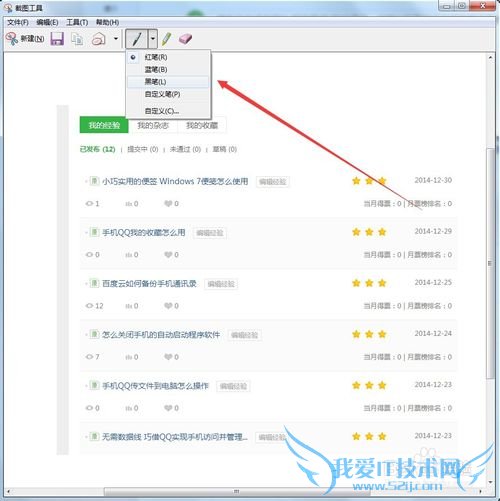This screenshot has height=501, width=500.
Task: Open the 编辑(E) menu
Action: [47, 22]
